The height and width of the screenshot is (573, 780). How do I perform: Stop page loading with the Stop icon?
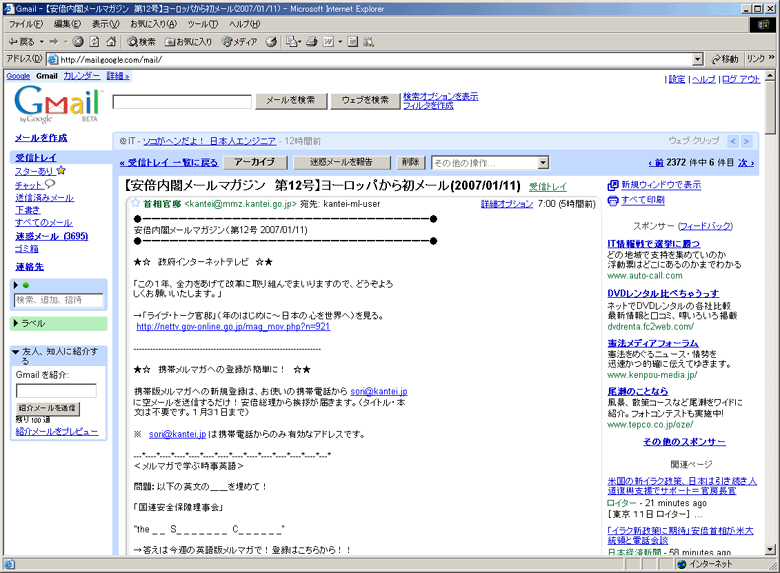click(78, 42)
